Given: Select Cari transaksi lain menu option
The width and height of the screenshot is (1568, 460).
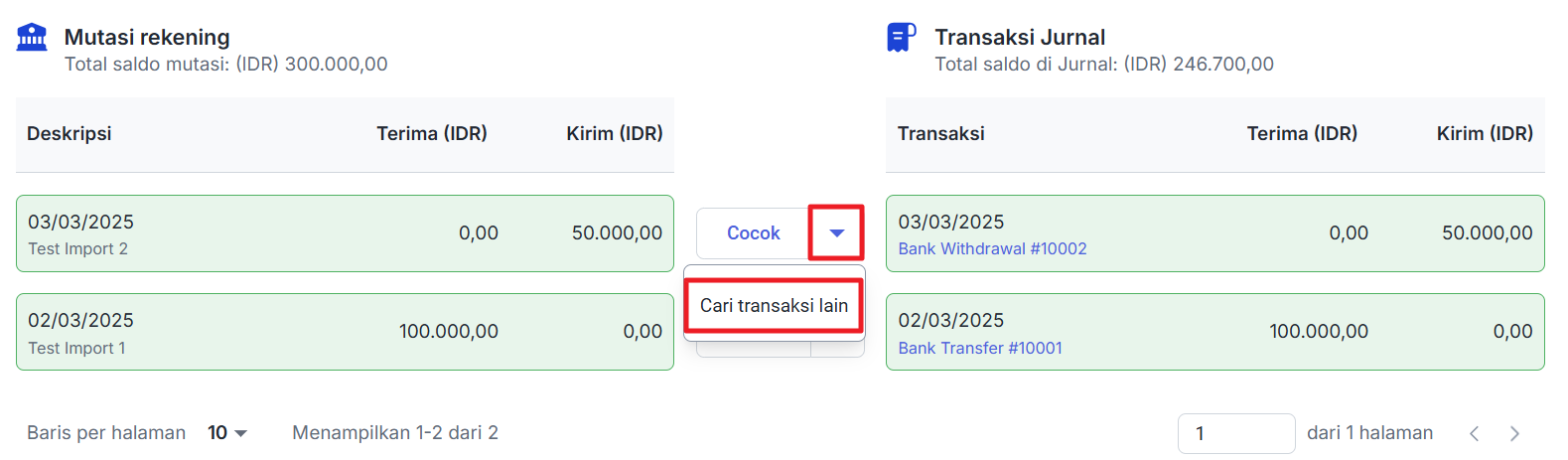Looking at the screenshot, I should 774,306.
